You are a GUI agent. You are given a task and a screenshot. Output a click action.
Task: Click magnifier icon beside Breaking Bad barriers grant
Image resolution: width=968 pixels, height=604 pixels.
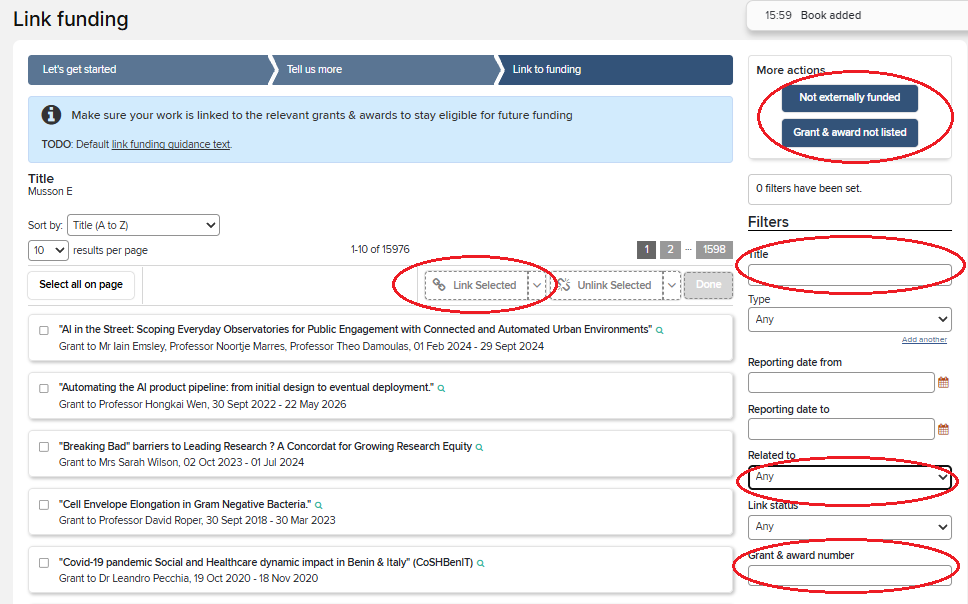click(x=480, y=447)
